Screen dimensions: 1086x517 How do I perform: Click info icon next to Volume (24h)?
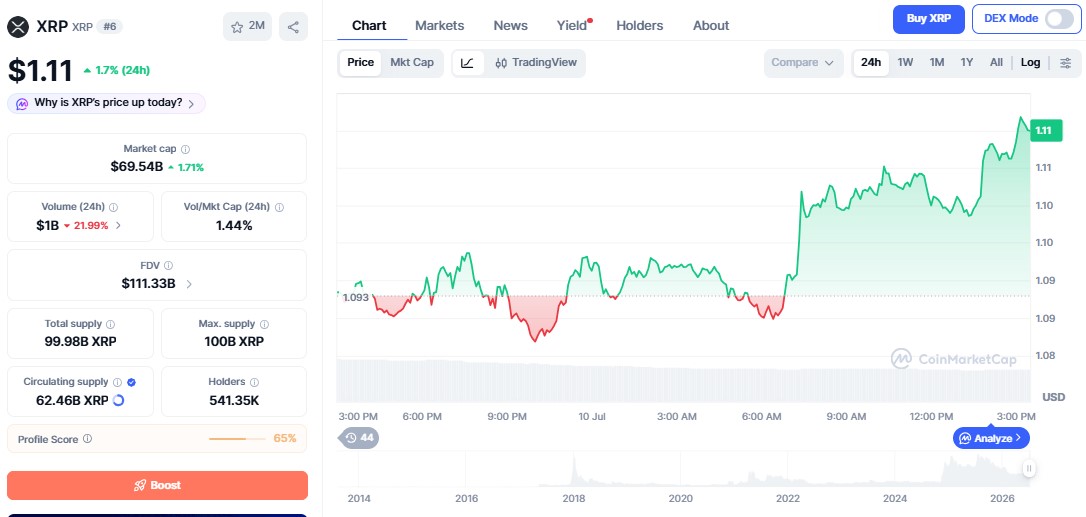tap(114, 207)
